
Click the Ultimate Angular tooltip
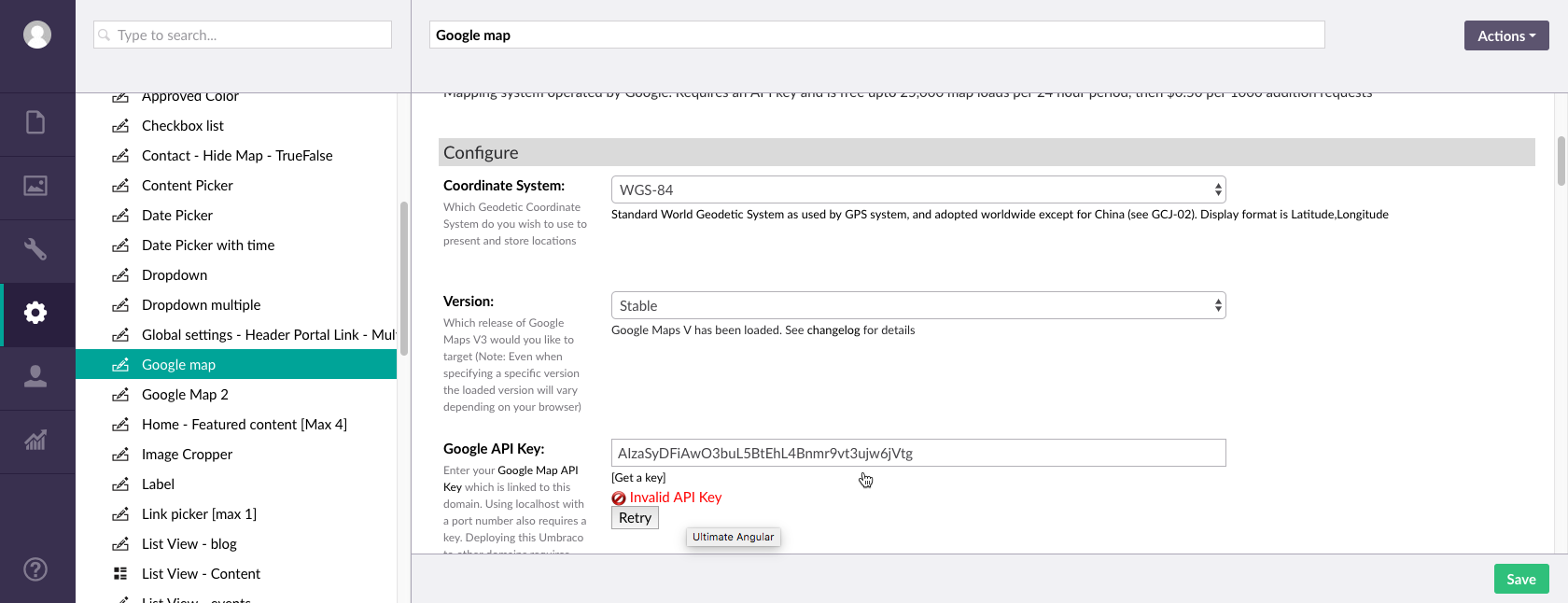734,537
